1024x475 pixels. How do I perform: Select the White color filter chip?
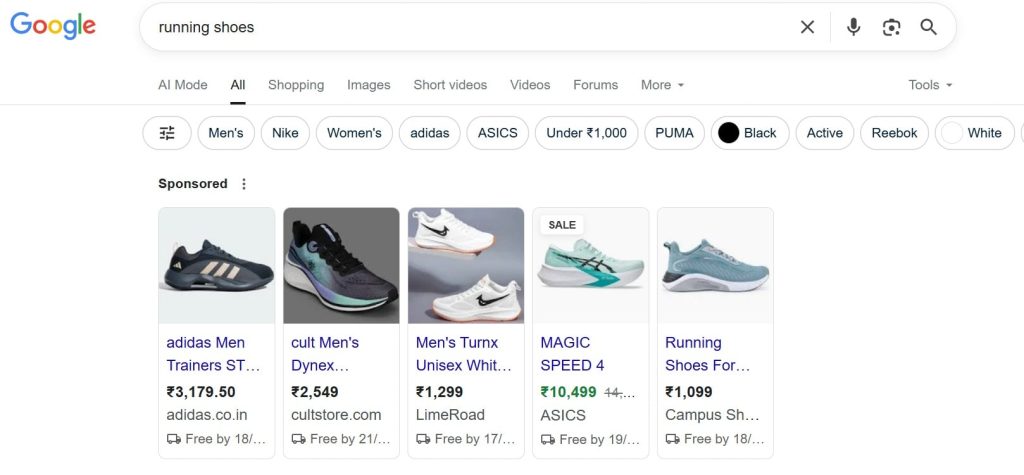tap(974, 133)
